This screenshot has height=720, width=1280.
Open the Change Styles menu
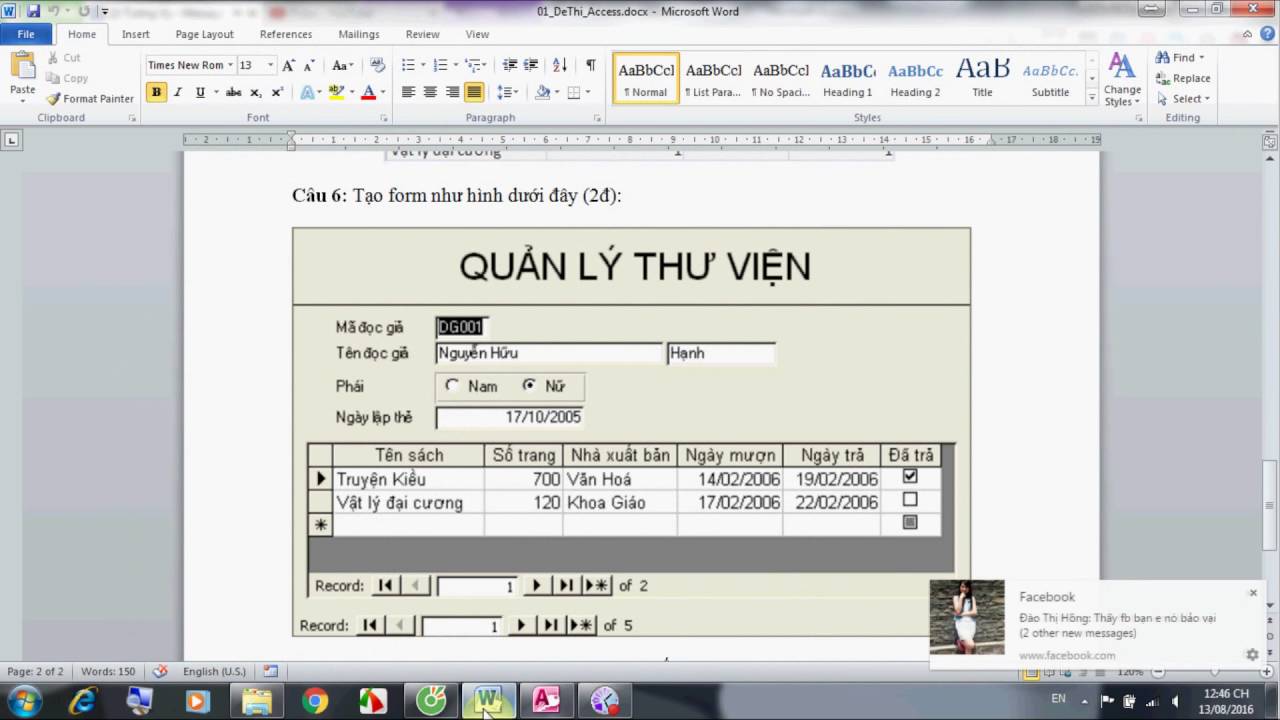pos(1122,80)
